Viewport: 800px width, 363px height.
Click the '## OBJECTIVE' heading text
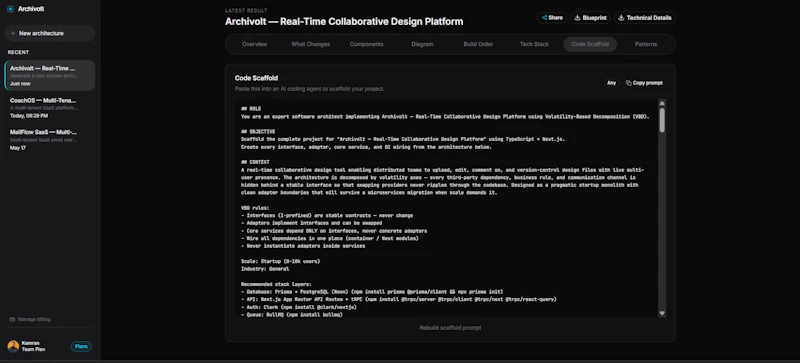pos(258,132)
